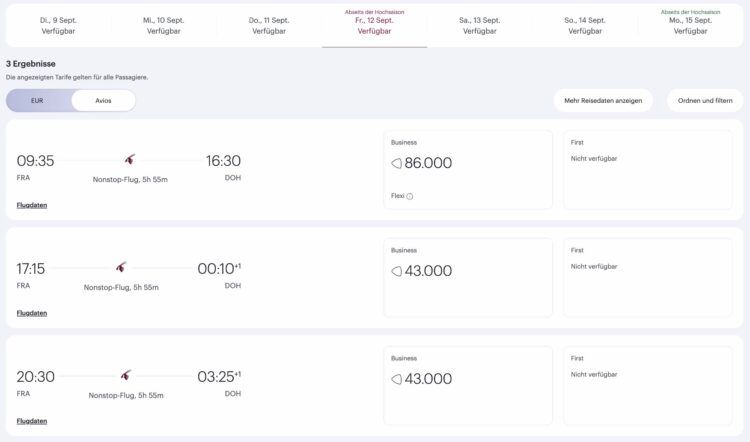Click the Flexi info icon
750x442 pixels.
point(410,196)
